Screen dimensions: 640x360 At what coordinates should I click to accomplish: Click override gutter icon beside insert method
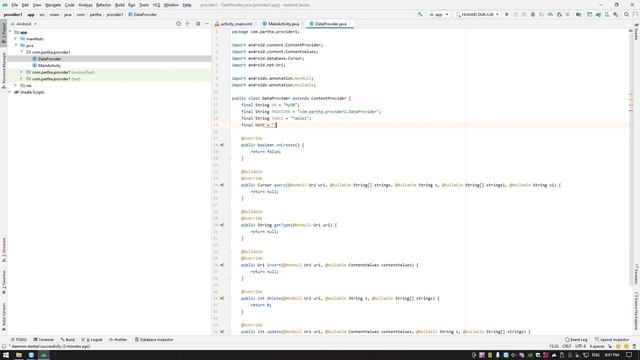coord(222,265)
